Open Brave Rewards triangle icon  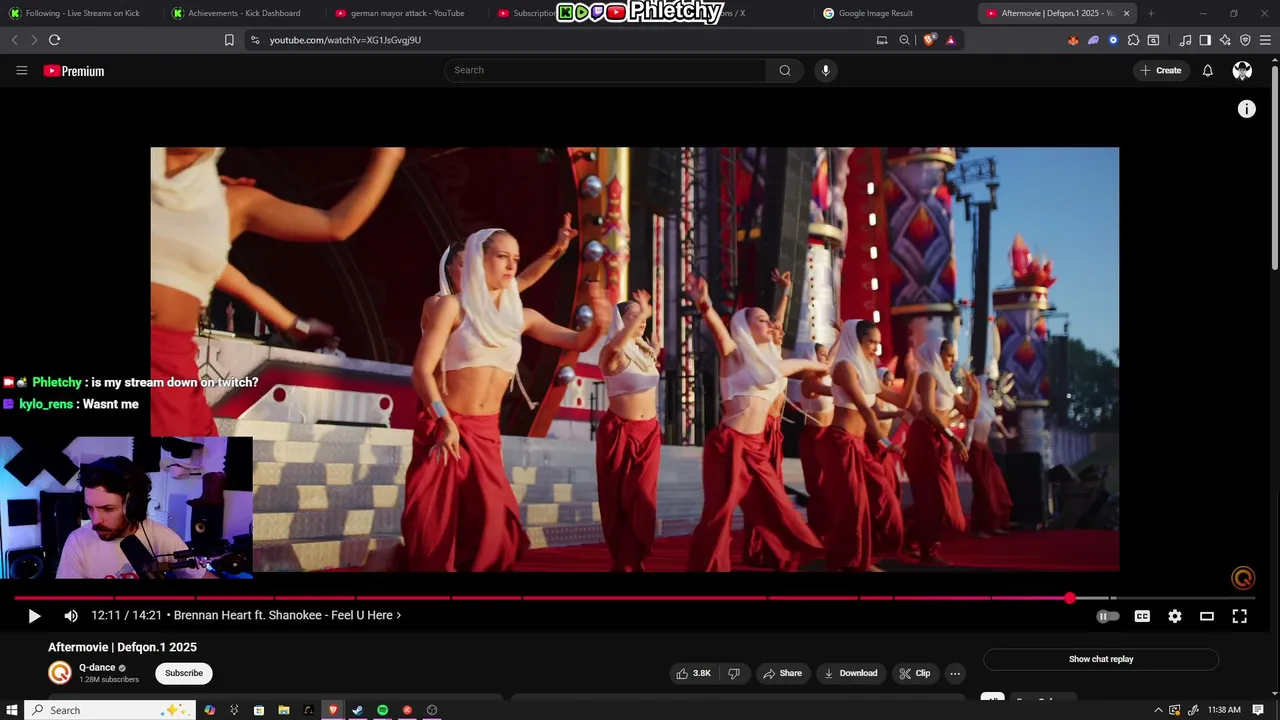pos(950,40)
